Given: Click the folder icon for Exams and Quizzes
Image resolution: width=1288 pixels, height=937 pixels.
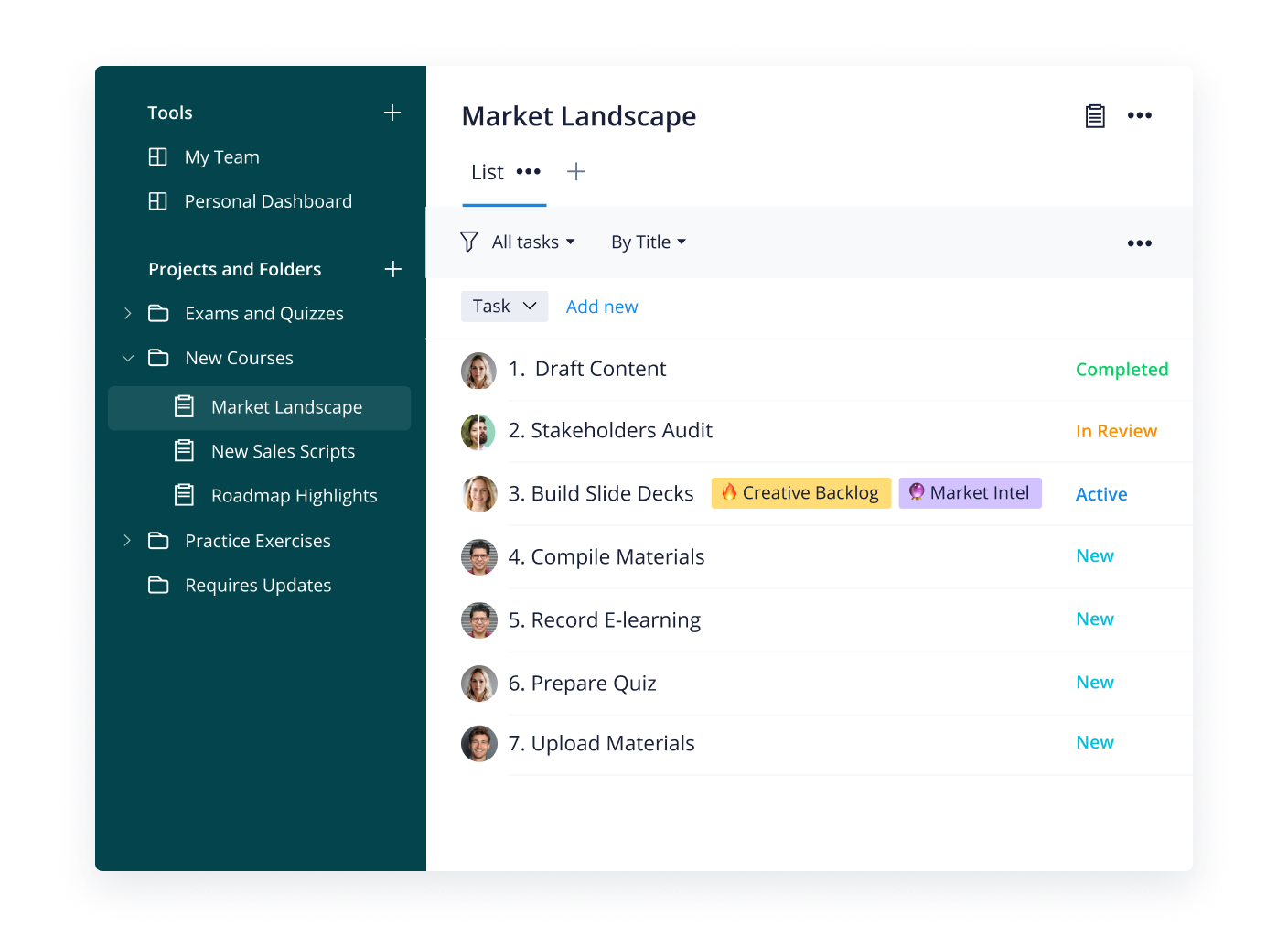Looking at the screenshot, I should click(x=158, y=313).
